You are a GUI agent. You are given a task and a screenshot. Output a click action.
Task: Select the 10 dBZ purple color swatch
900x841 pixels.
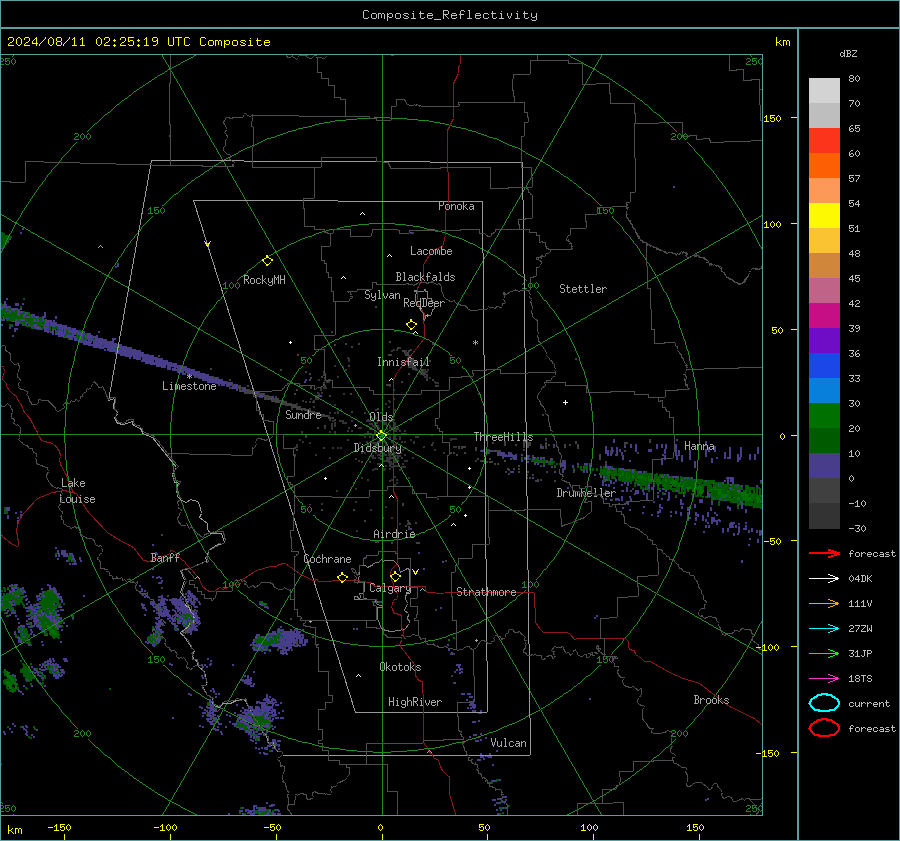[824, 466]
